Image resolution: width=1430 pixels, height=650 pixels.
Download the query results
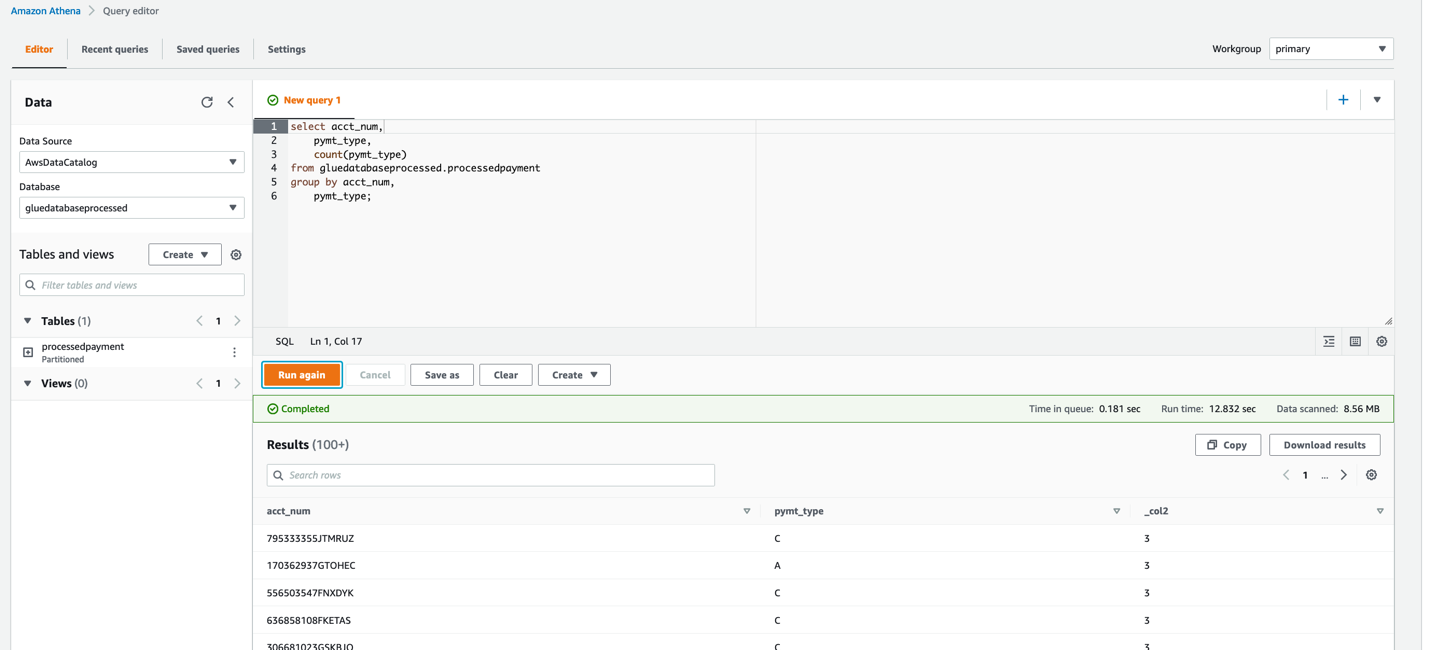click(x=1324, y=445)
